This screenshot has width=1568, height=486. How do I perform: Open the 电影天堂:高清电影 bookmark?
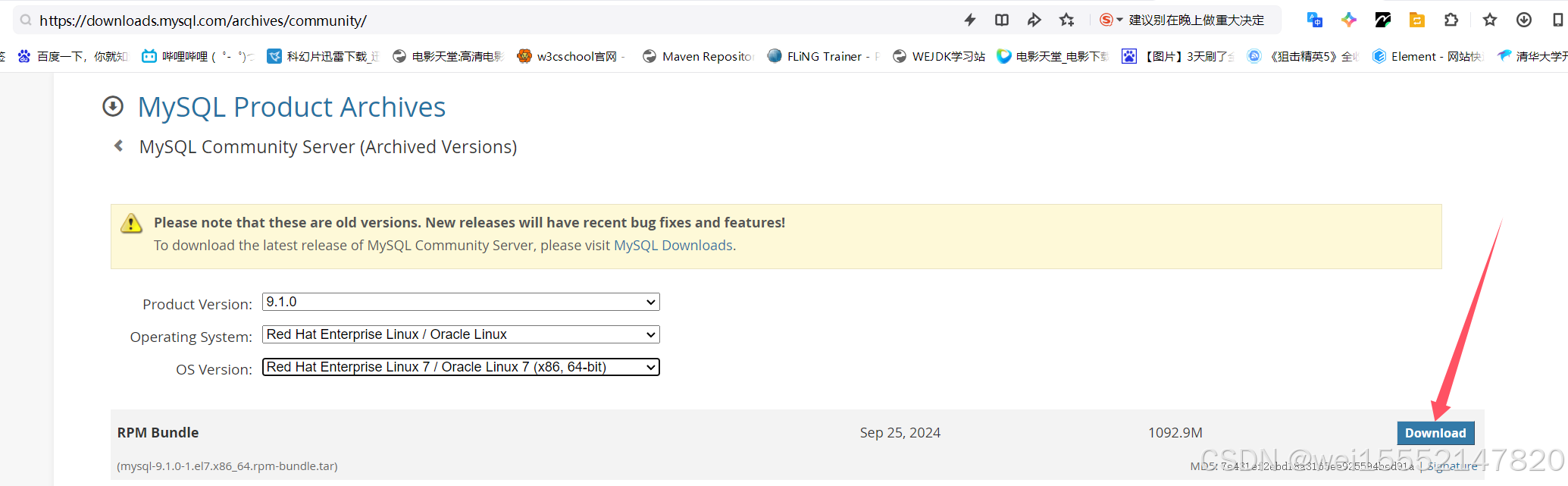pos(448,56)
